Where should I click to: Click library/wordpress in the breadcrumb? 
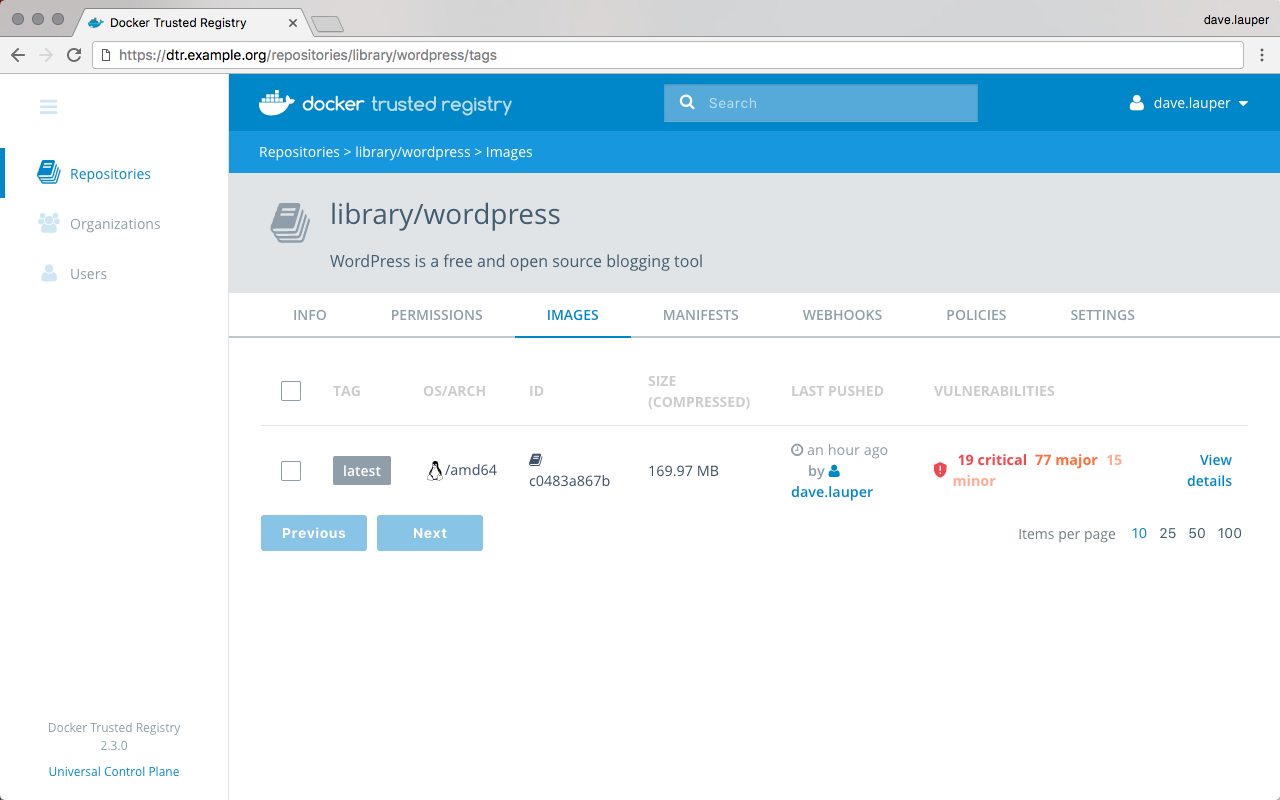click(x=412, y=152)
